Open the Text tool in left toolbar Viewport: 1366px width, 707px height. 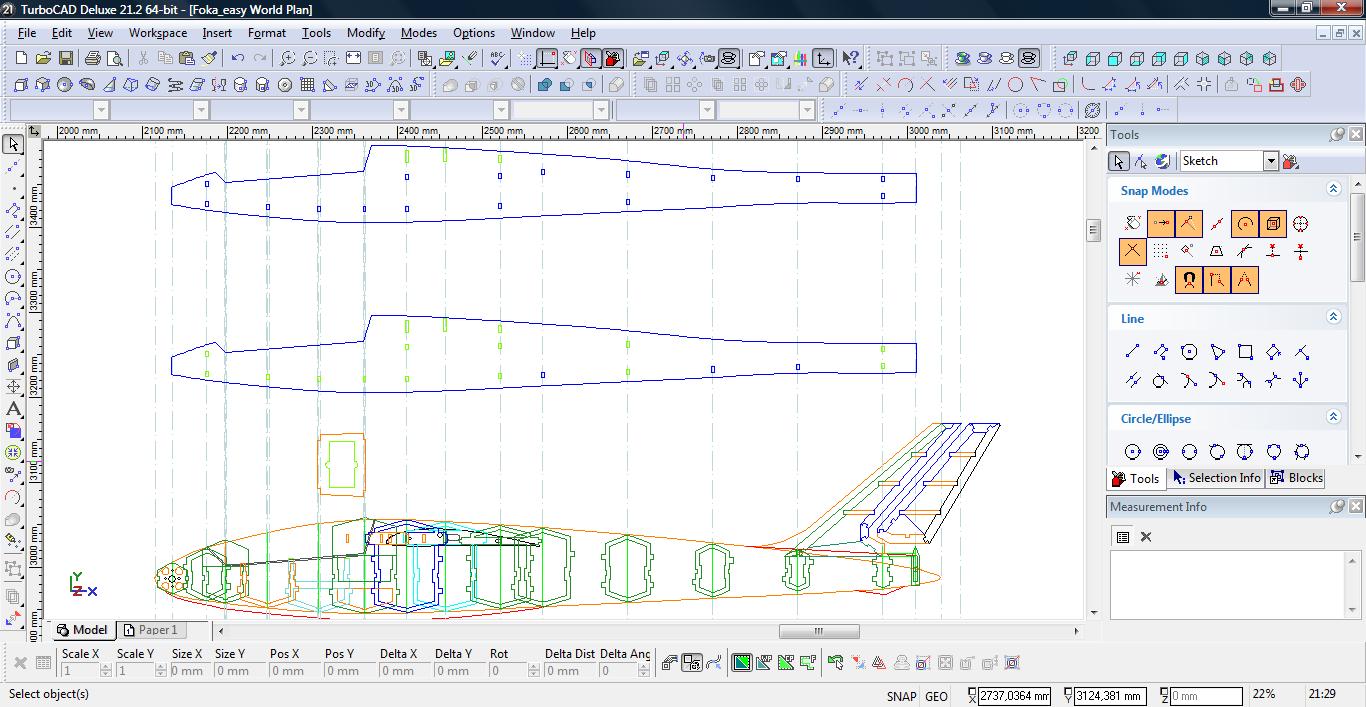coord(14,409)
